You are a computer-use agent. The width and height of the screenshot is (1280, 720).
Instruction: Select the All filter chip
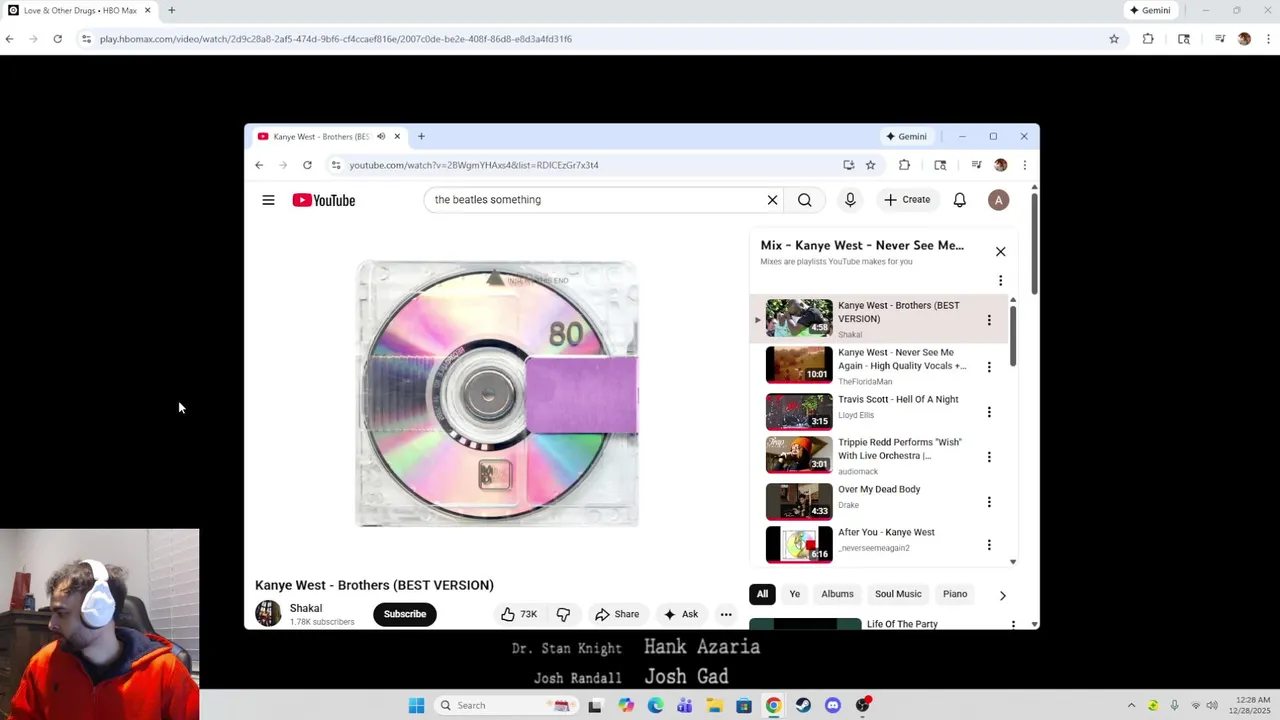(x=762, y=594)
